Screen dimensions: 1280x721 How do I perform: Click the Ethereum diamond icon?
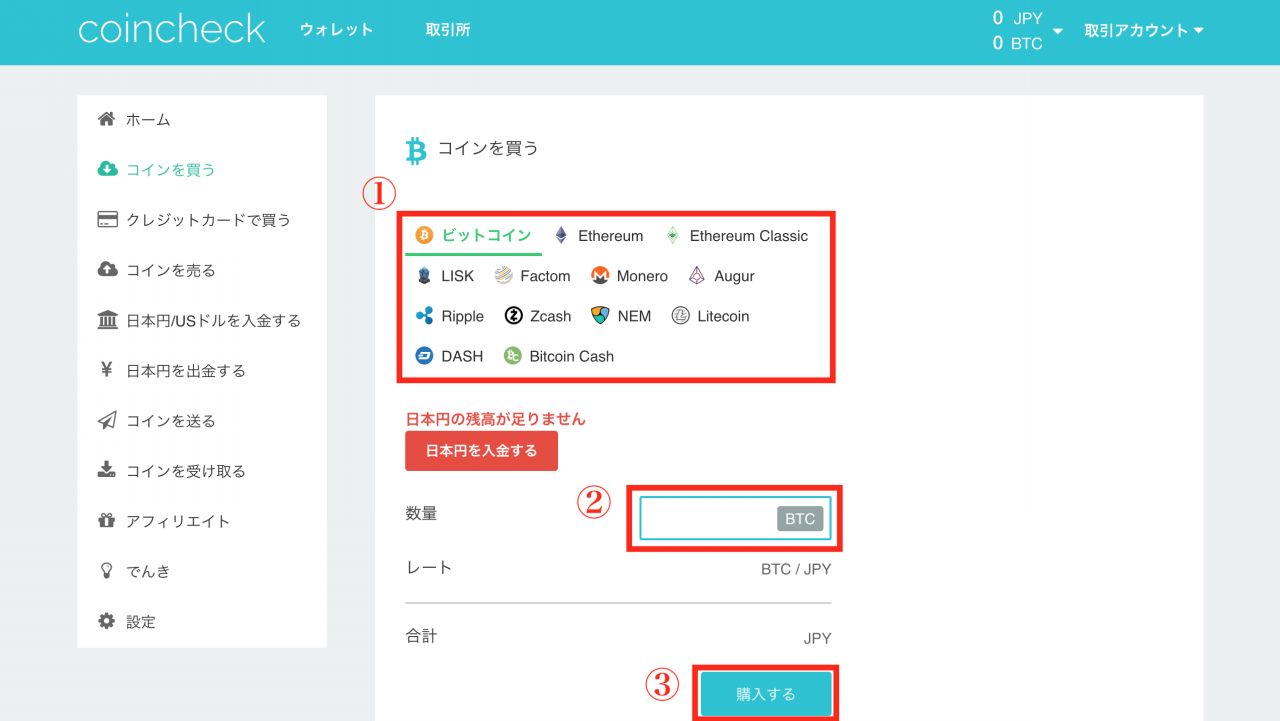point(561,236)
